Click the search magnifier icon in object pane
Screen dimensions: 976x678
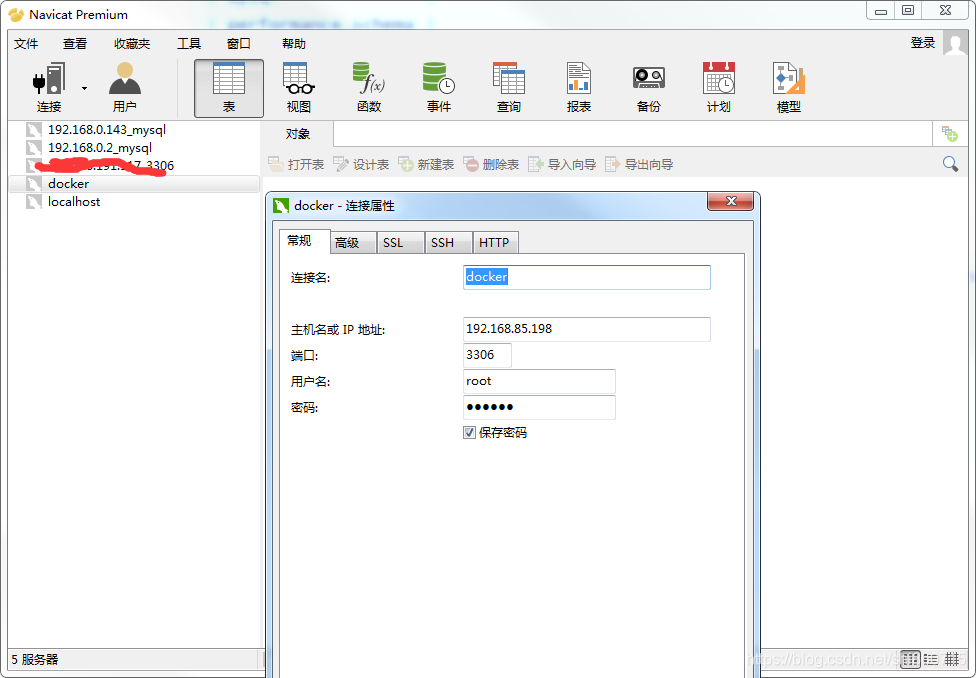(x=950, y=164)
